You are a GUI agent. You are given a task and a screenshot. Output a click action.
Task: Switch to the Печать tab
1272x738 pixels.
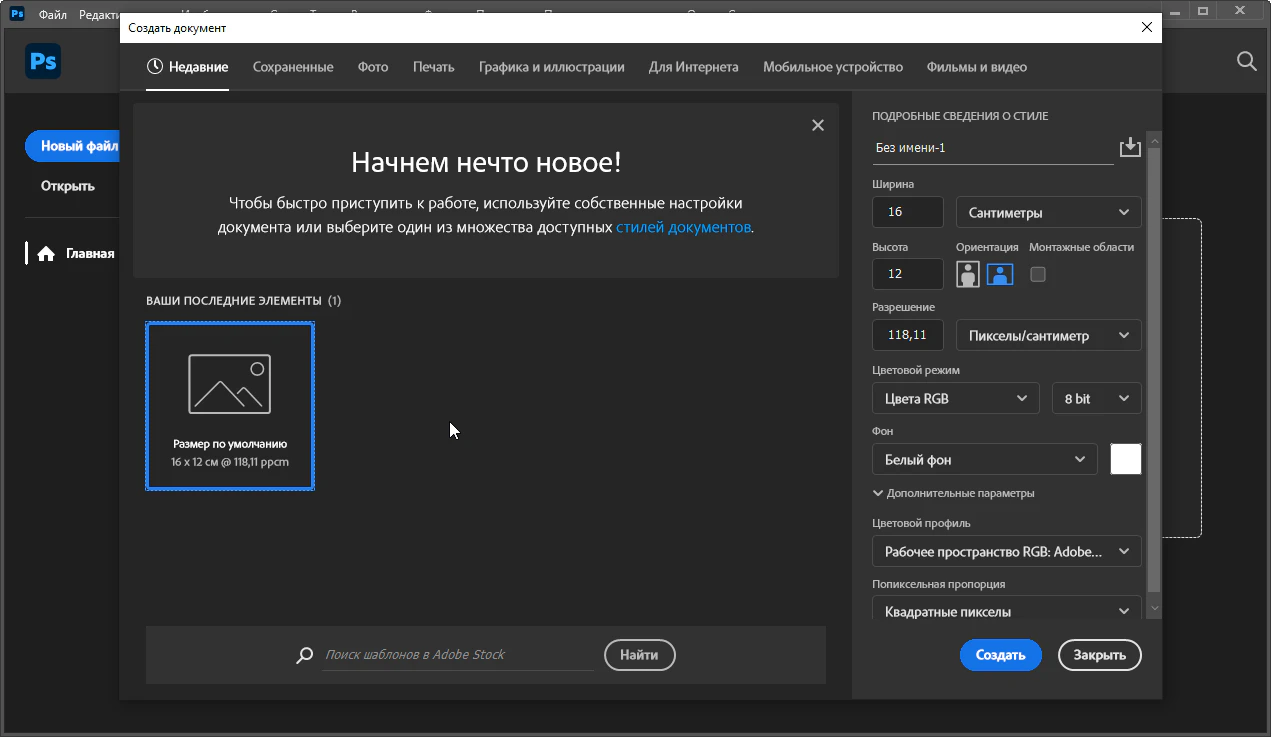click(433, 67)
